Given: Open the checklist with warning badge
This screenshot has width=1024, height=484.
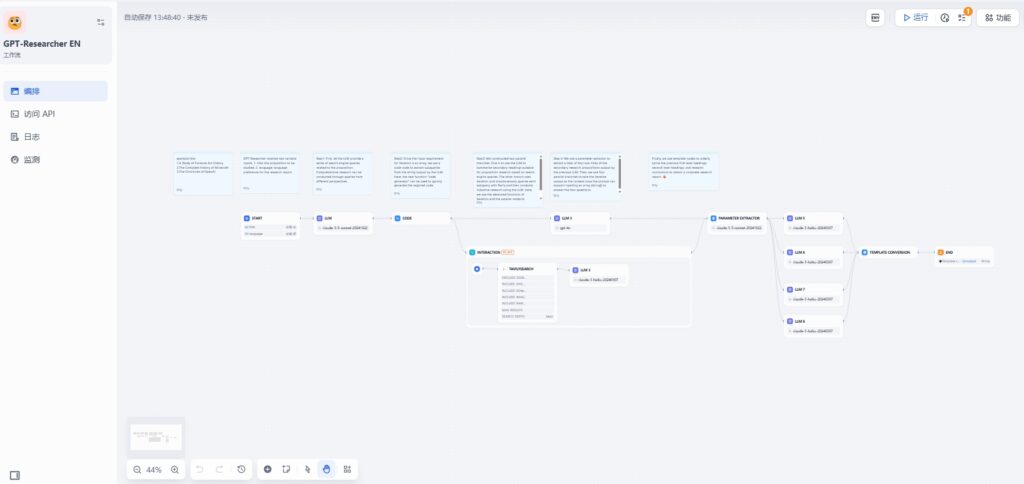Looking at the screenshot, I should tap(963, 18).
